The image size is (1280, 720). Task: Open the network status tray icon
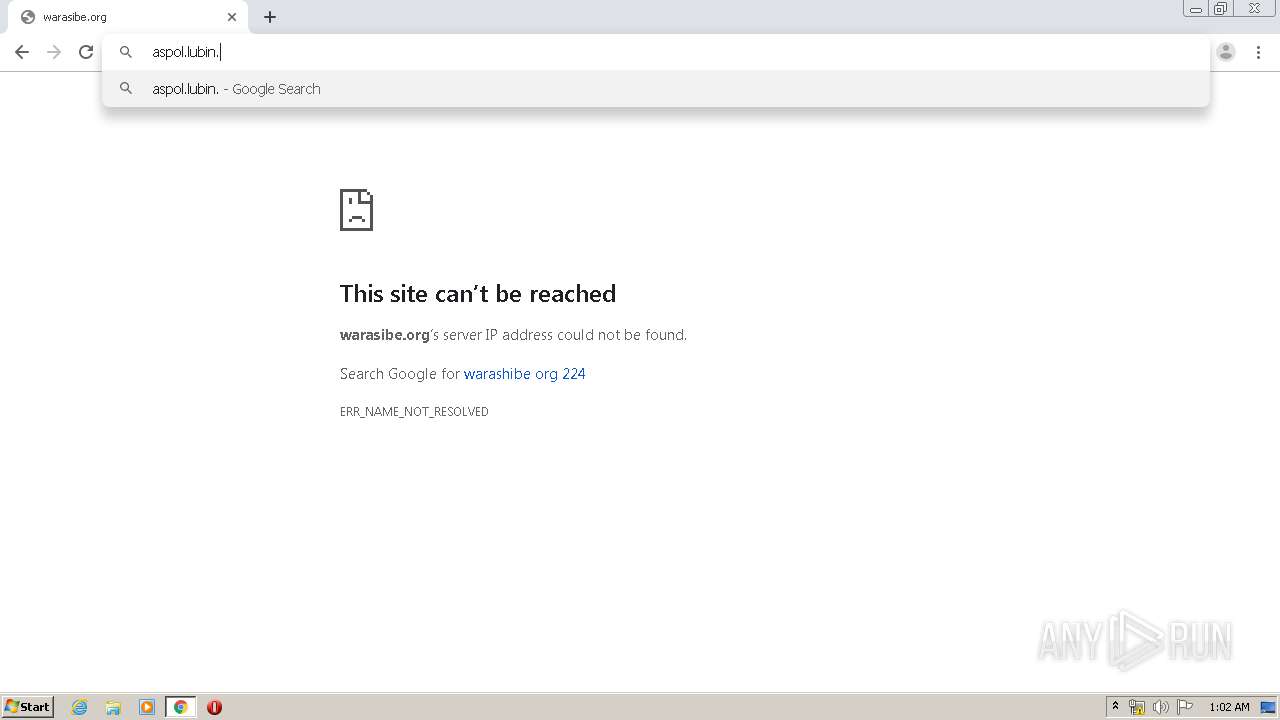pyautogui.click(x=1137, y=707)
